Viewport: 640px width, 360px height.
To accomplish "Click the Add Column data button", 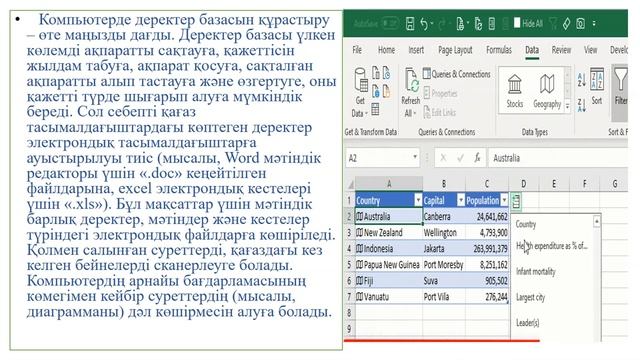I will click(516, 201).
